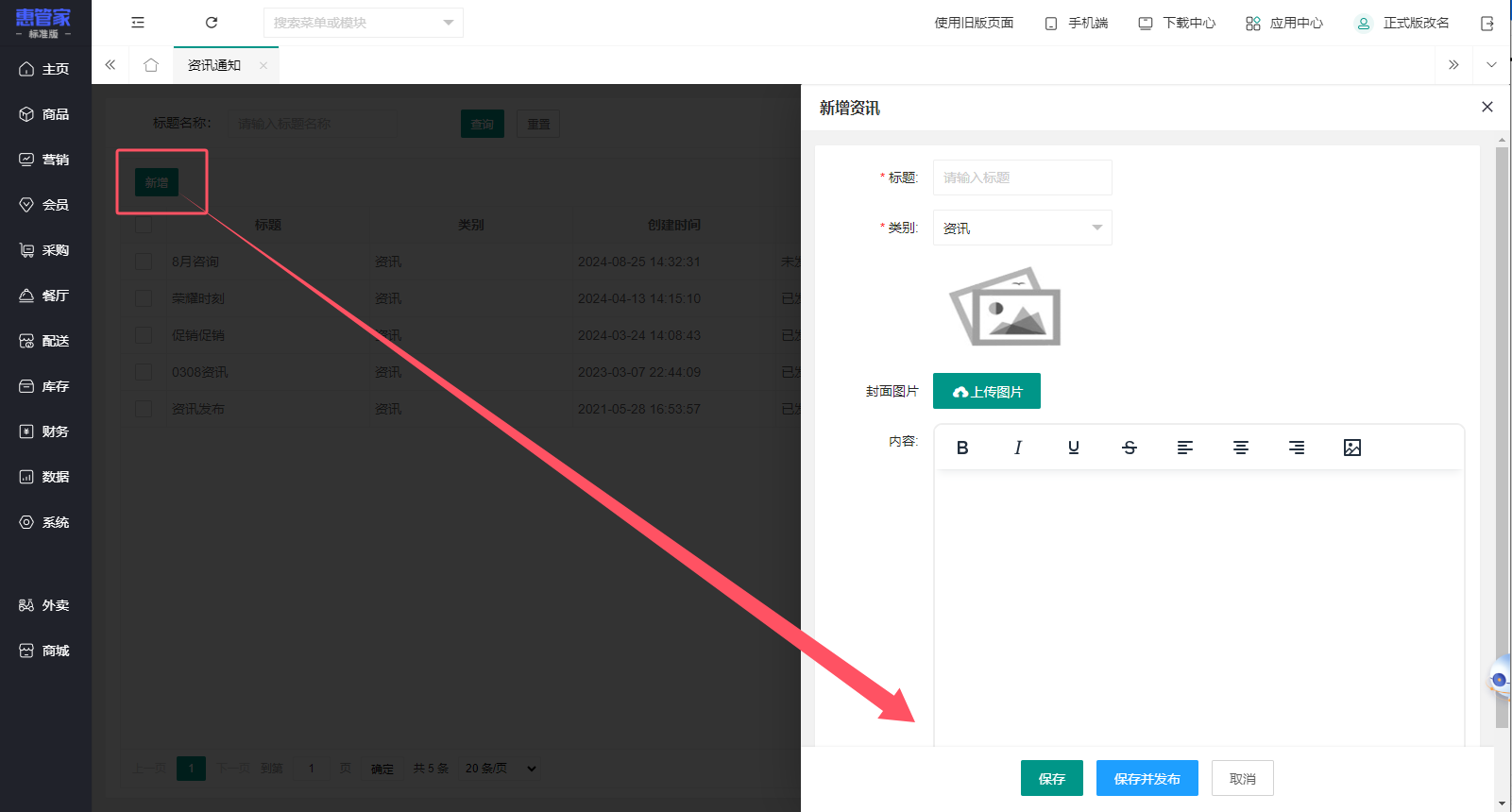This screenshot has width=1512, height=812.
Task: Click the logout icon at top right
Action: coord(1487,24)
